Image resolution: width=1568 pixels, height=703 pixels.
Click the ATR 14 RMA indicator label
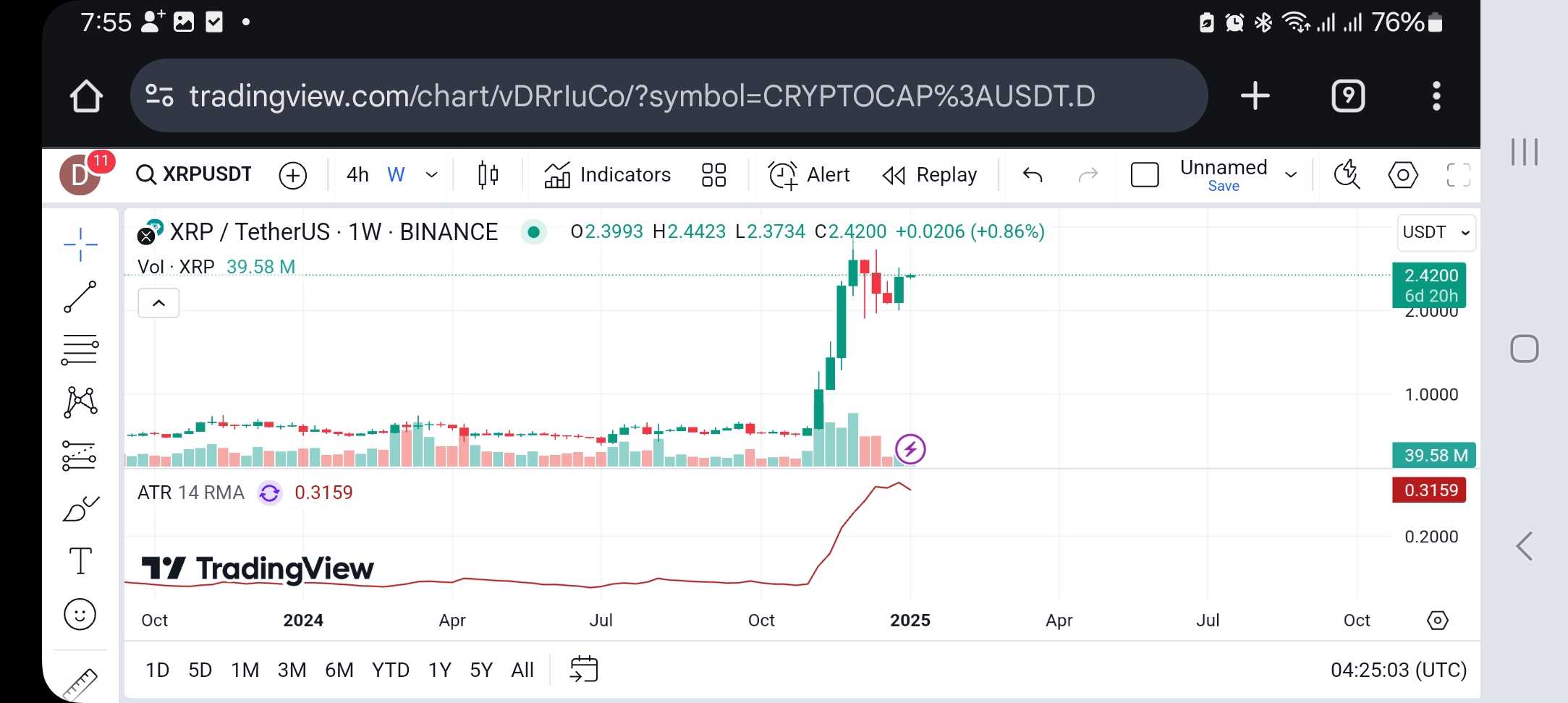pos(191,493)
